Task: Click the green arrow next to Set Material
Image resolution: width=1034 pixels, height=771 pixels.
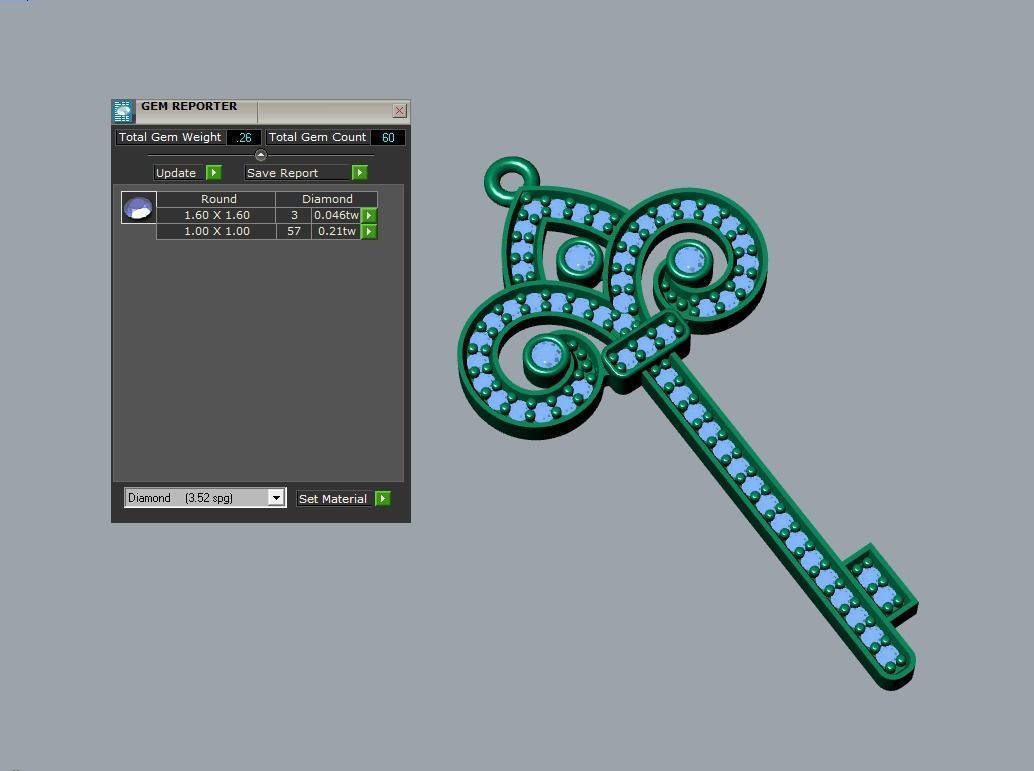Action: click(x=383, y=499)
